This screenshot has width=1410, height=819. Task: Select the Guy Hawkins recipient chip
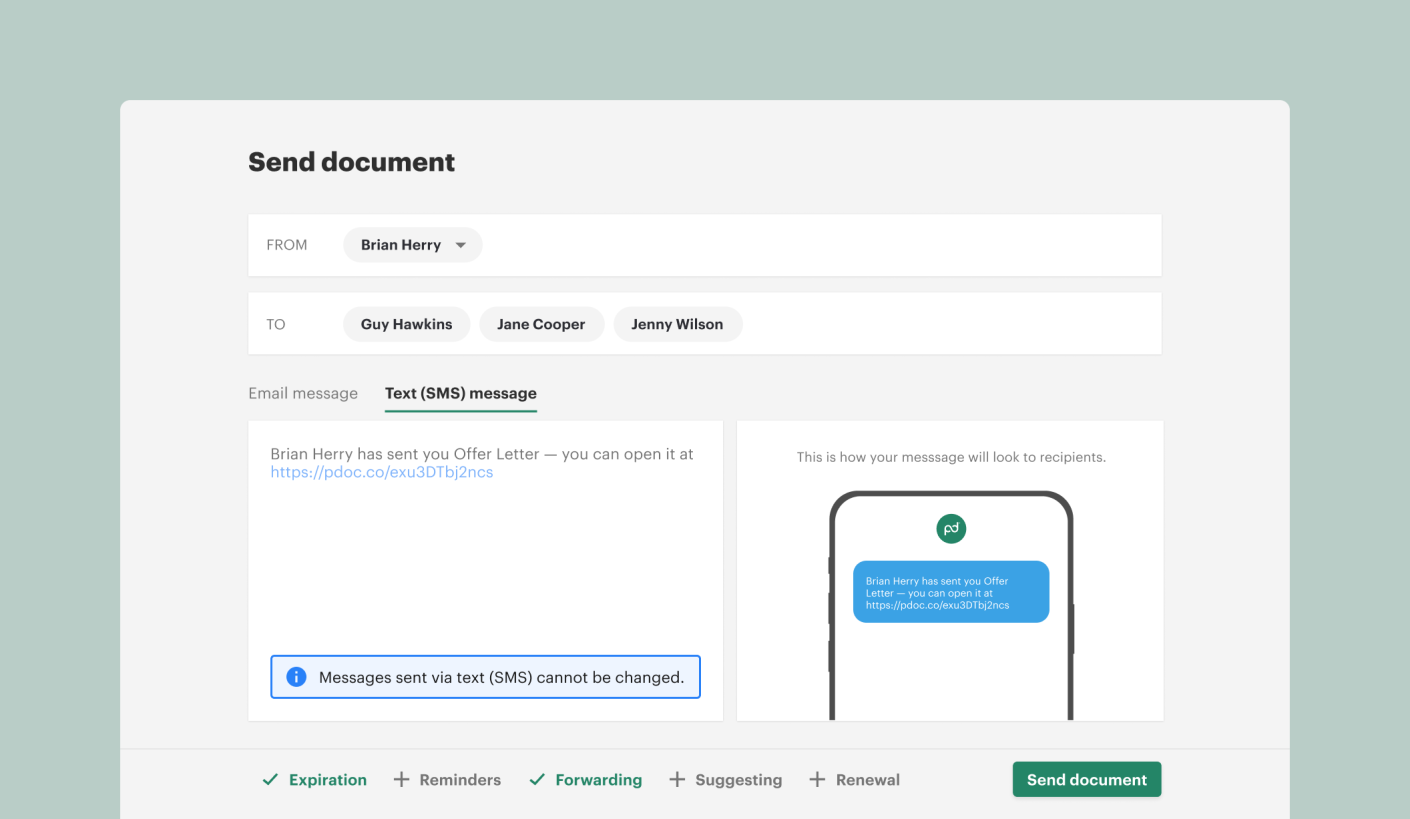[x=406, y=323]
